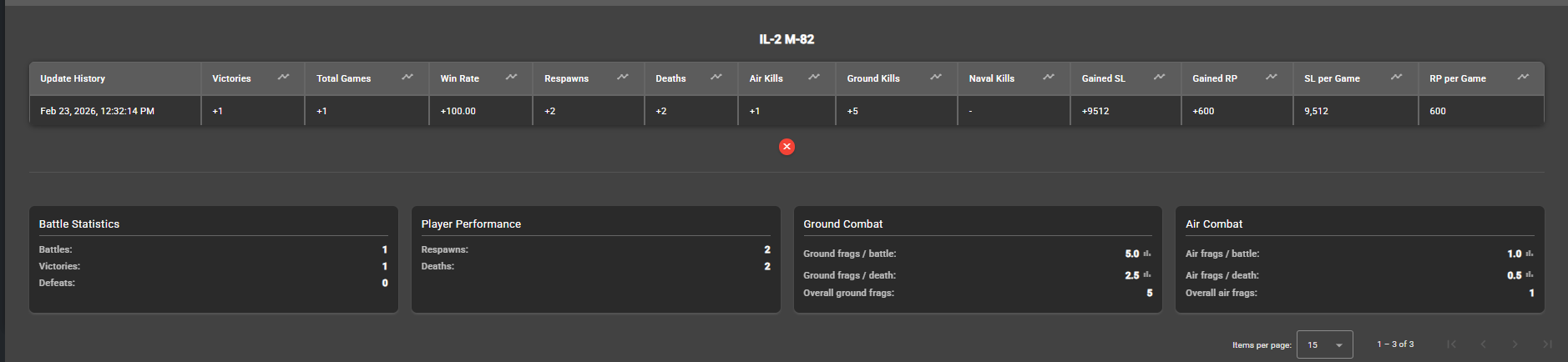
Task: Open bar chart for Air frags per battle
Action: click(x=1530, y=254)
